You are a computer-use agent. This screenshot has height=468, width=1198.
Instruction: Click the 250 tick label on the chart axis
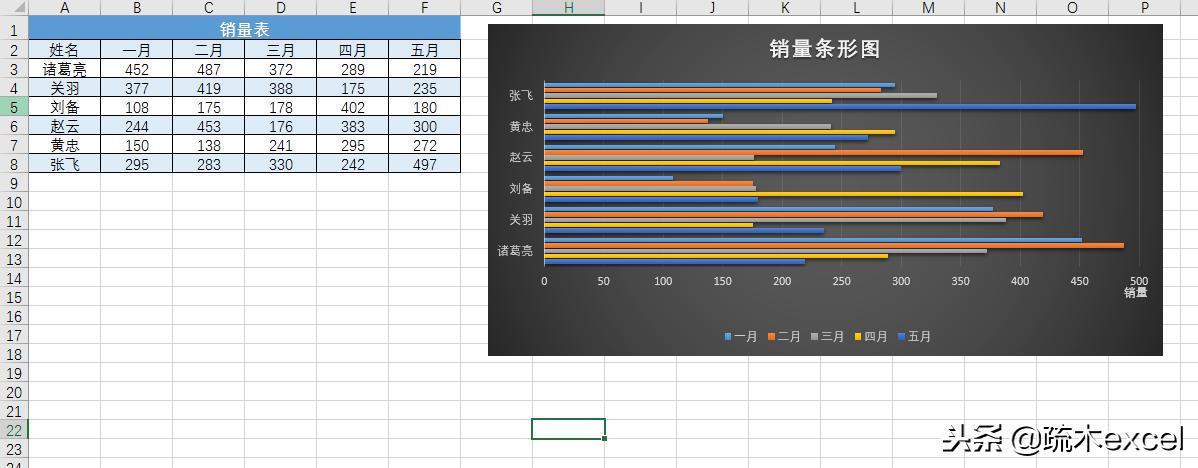click(841, 281)
